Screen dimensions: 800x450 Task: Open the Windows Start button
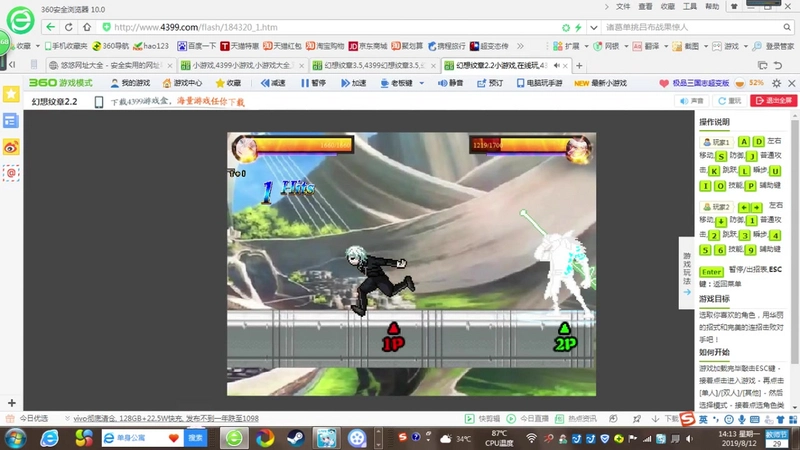pos(15,438)
